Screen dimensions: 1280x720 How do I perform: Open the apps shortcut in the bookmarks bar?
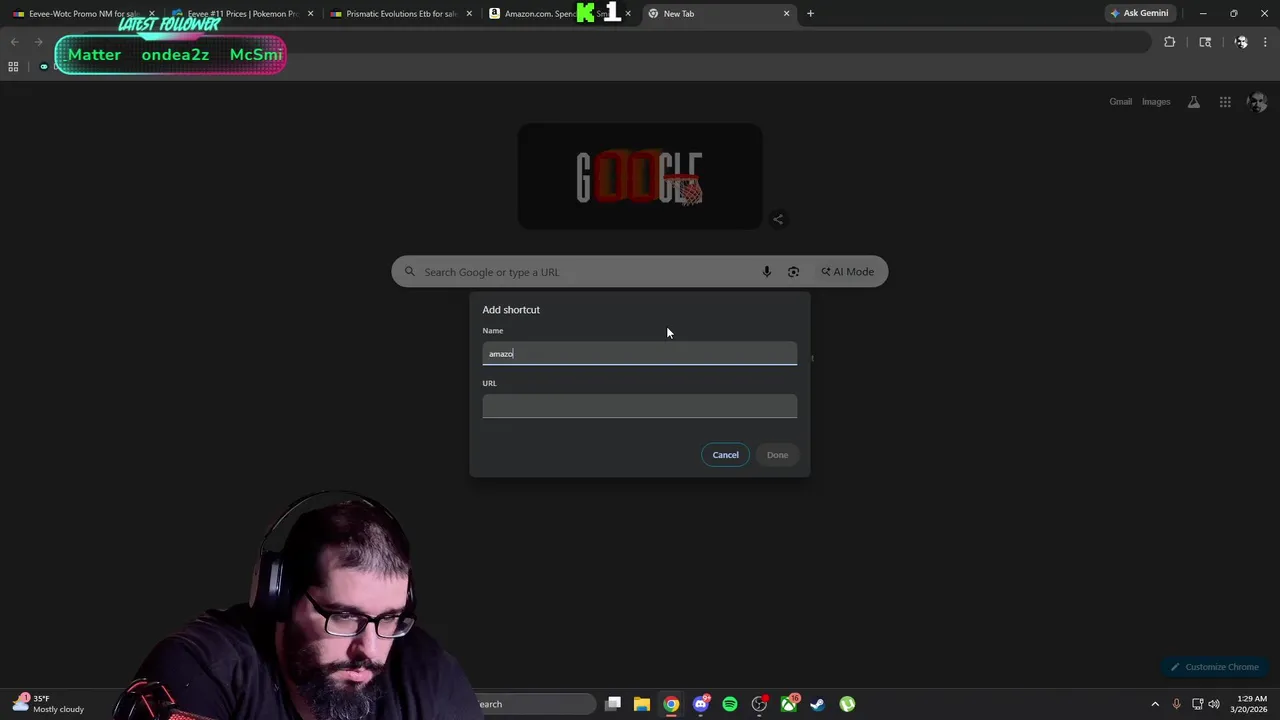coord(13,67)
